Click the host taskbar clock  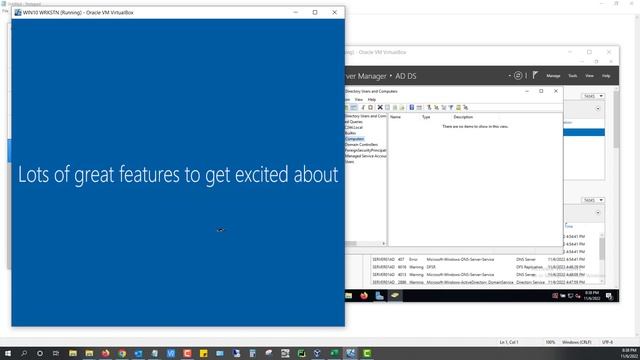629,353
